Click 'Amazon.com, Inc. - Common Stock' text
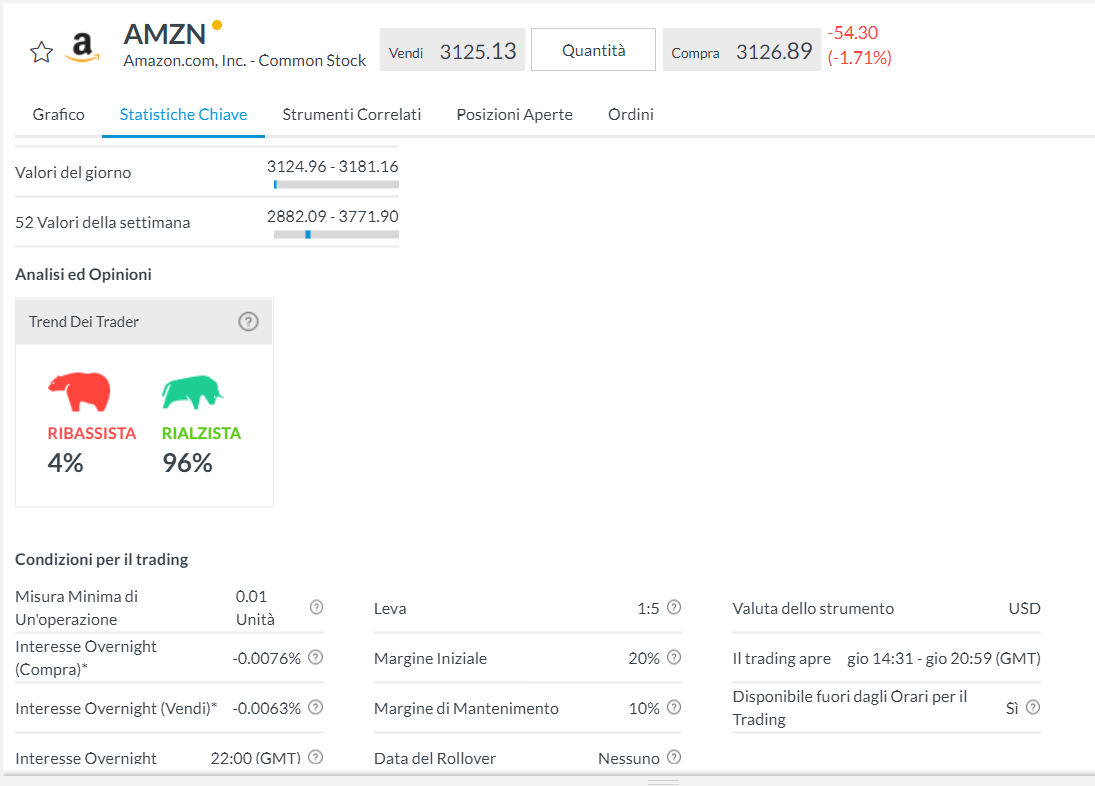 (244, 61)
